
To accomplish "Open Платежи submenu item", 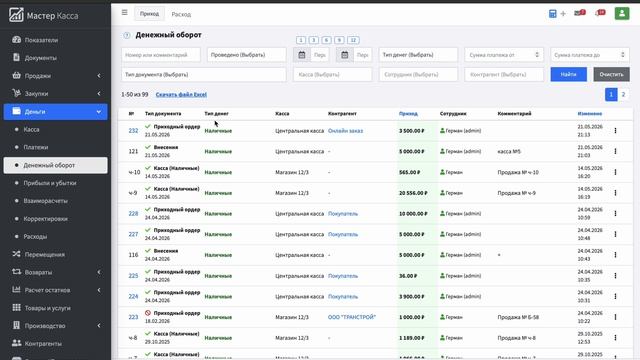I will pyautogui.click(x=56, y=147).
